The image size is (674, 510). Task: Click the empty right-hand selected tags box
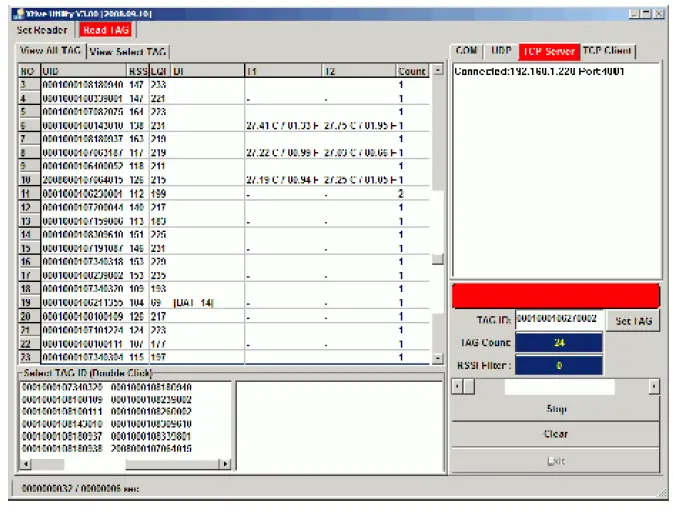339,426
